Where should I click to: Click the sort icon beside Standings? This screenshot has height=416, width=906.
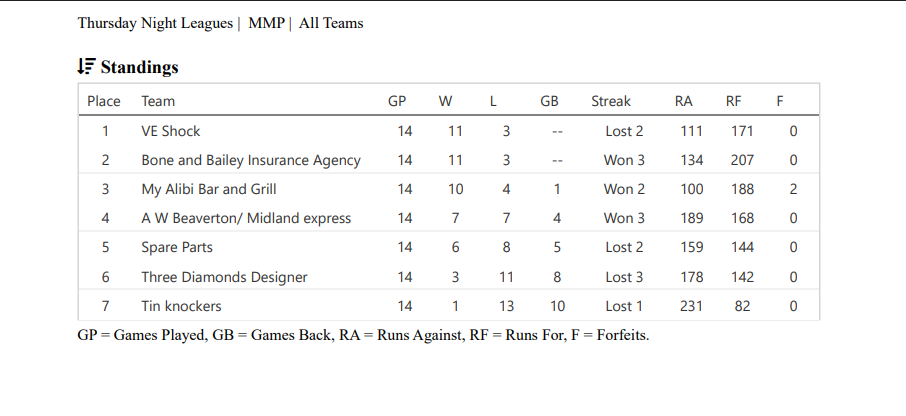coord(86,67)
